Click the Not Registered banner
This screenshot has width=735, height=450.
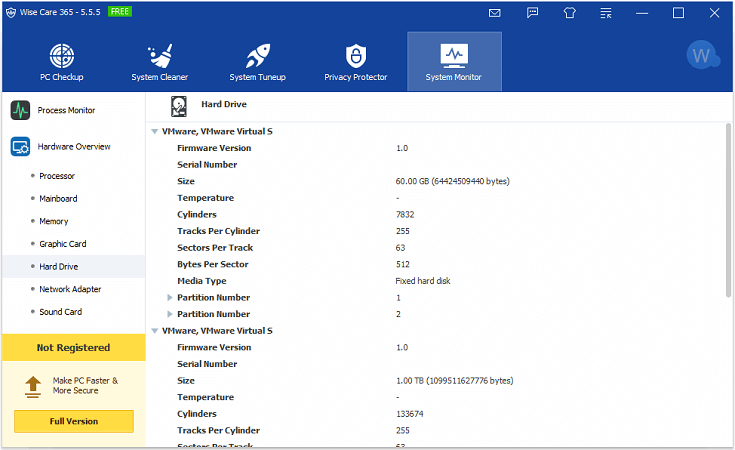(74, 348)
